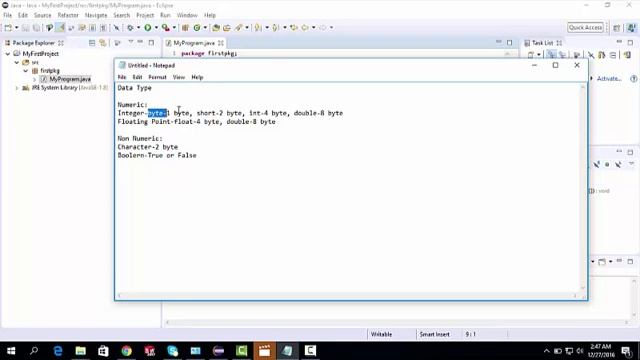
Task: Click the Run Last Tool icon
Action: (x=165, y=28)
